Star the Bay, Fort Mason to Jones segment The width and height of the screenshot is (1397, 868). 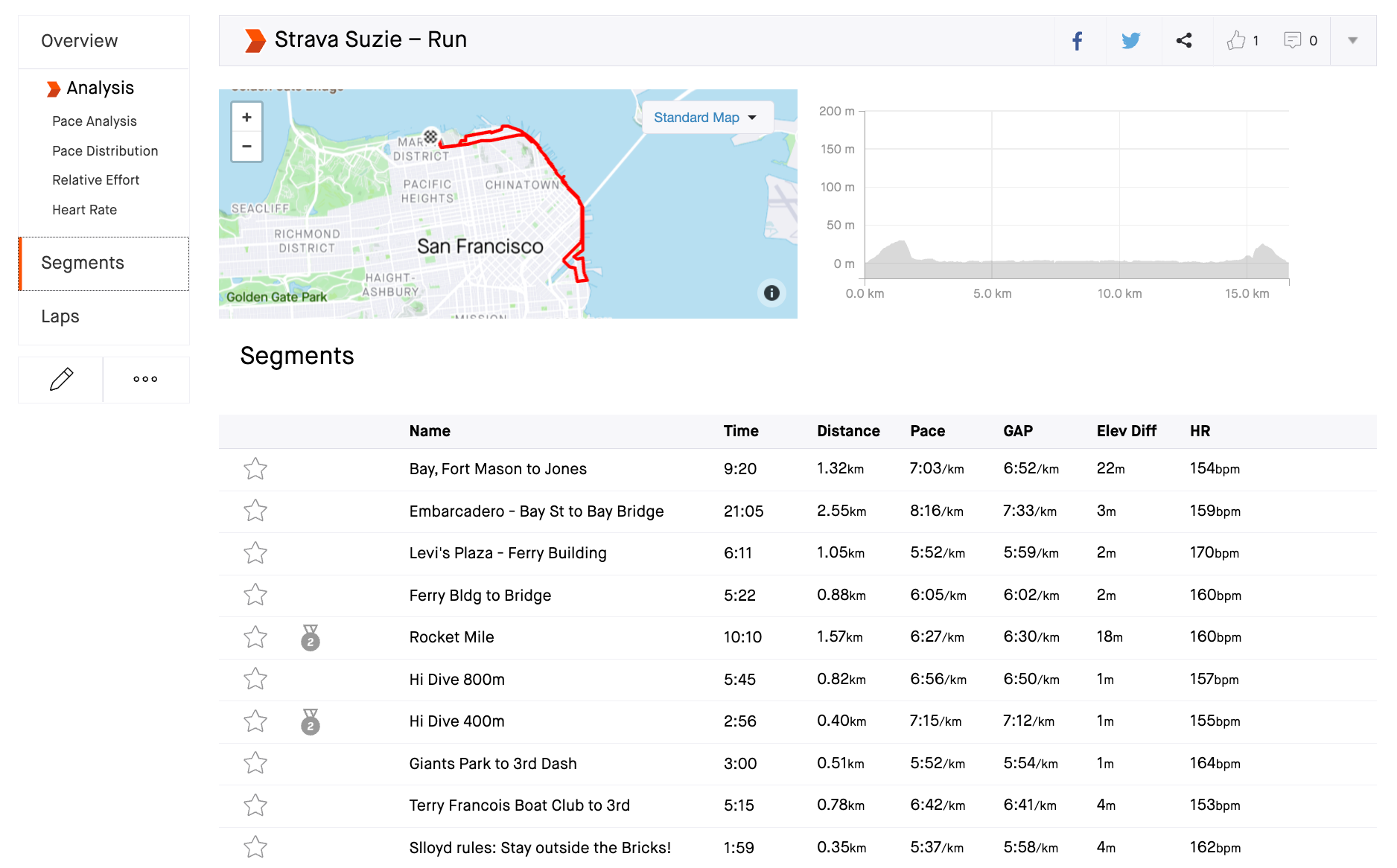[255, 469]
